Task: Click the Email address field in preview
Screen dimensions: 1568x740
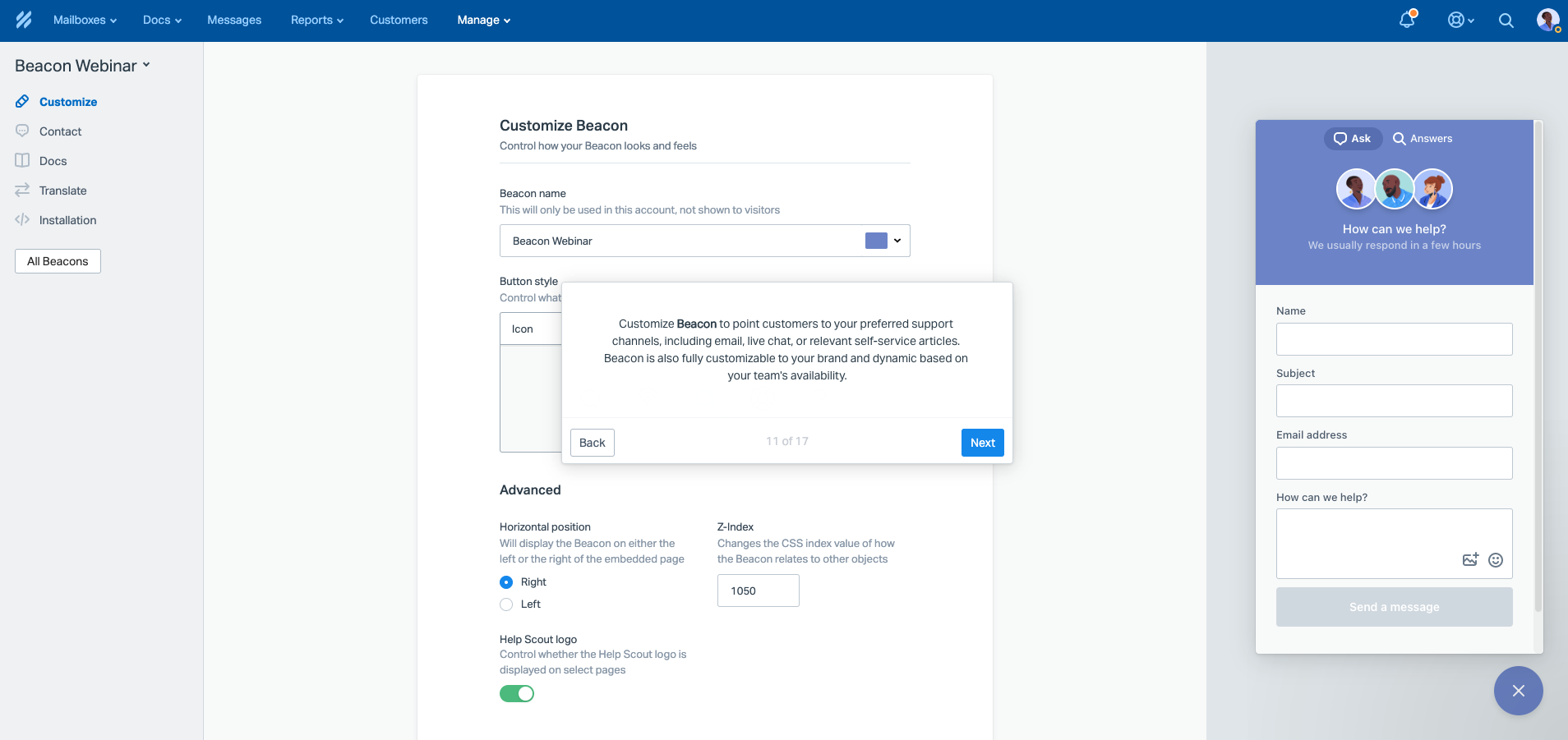Action: (1395, 463)
